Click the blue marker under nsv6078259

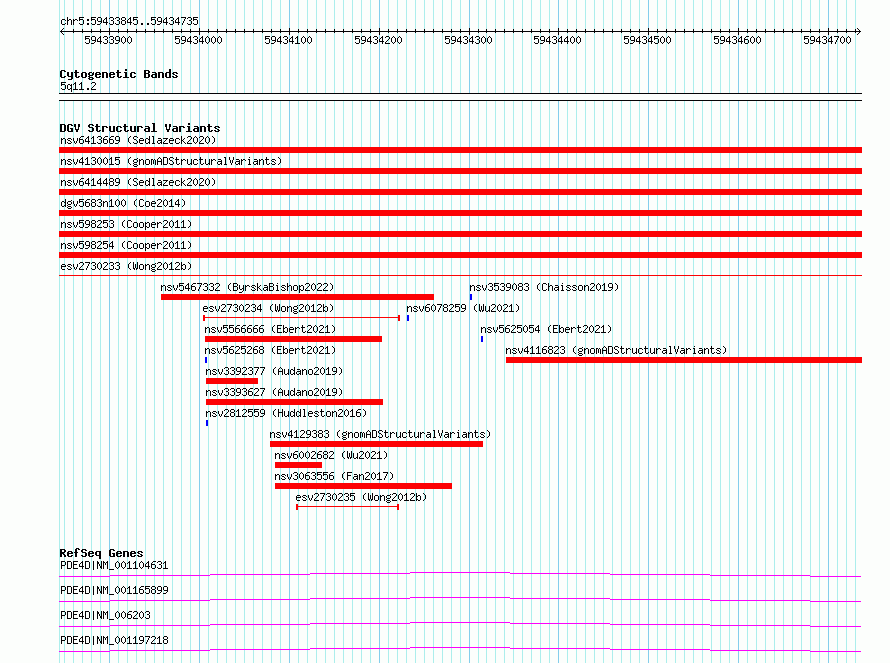408,318
